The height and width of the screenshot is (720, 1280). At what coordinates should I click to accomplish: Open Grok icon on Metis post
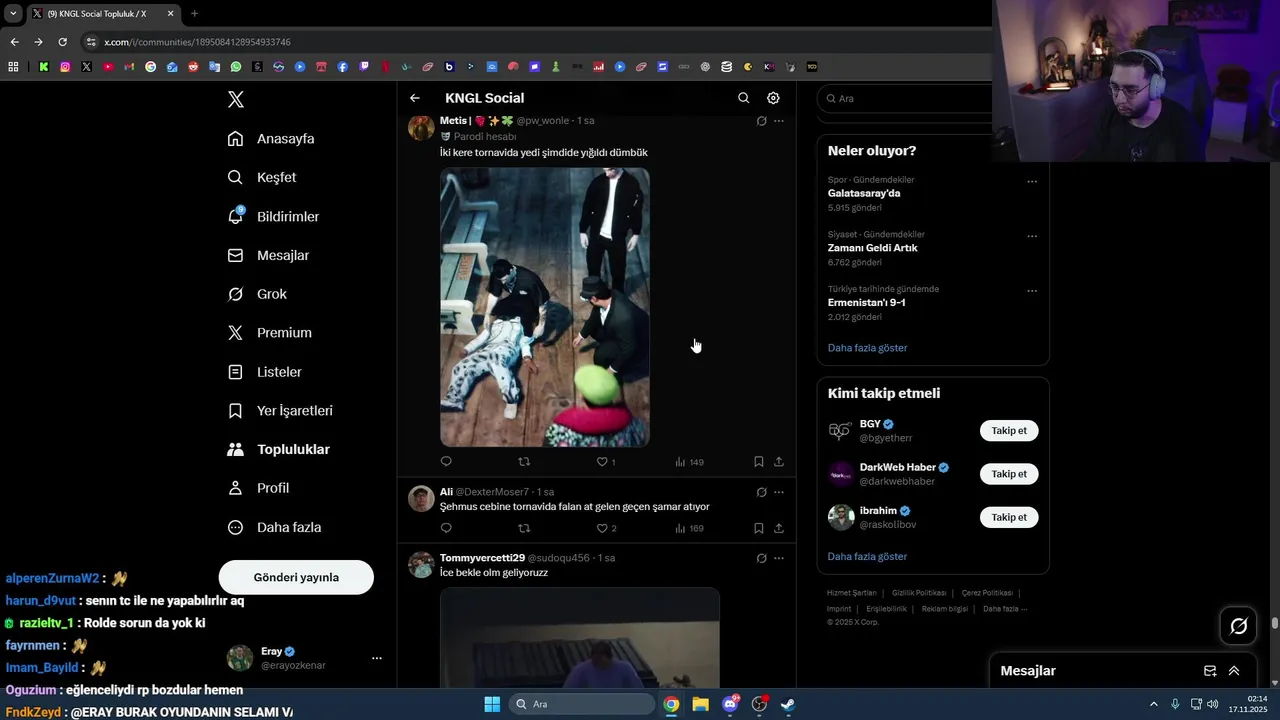click(761, 121)
